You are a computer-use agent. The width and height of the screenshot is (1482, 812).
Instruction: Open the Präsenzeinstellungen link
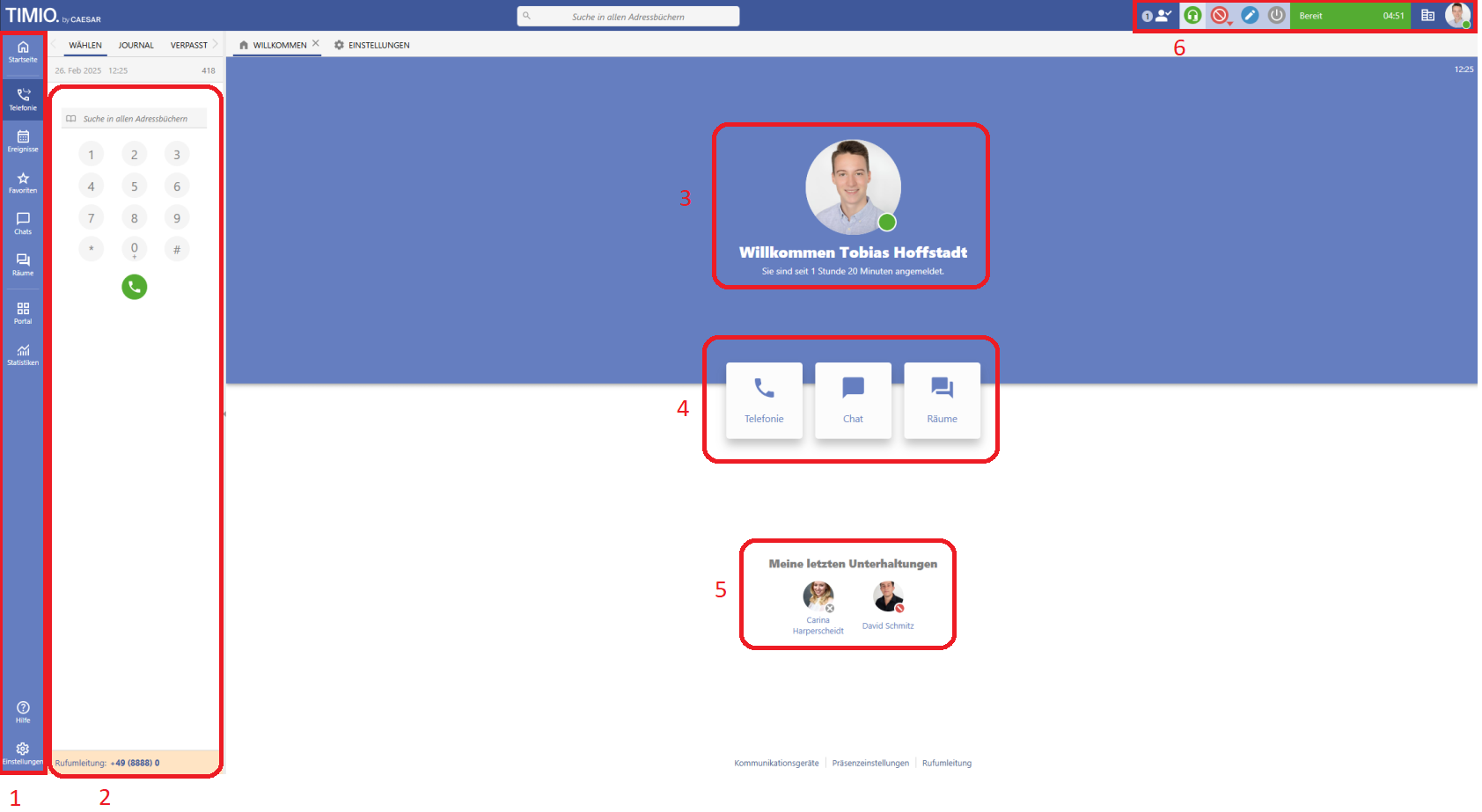tap(870, 763)
